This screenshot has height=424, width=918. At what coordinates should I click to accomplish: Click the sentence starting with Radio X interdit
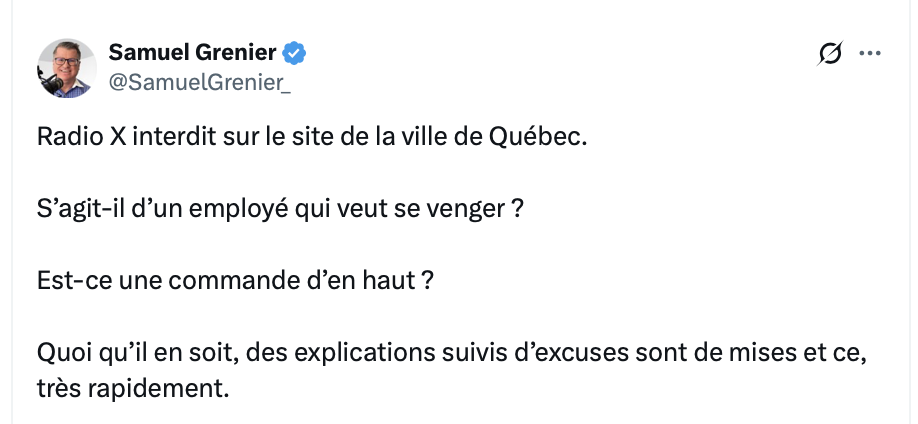point(311,138)
